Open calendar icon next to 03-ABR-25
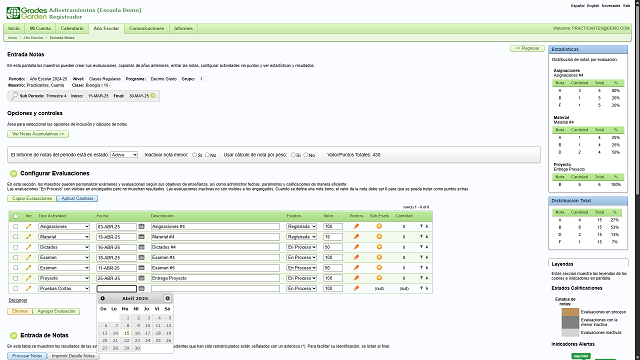Screen dimensions: 640x360 (142, 226)
